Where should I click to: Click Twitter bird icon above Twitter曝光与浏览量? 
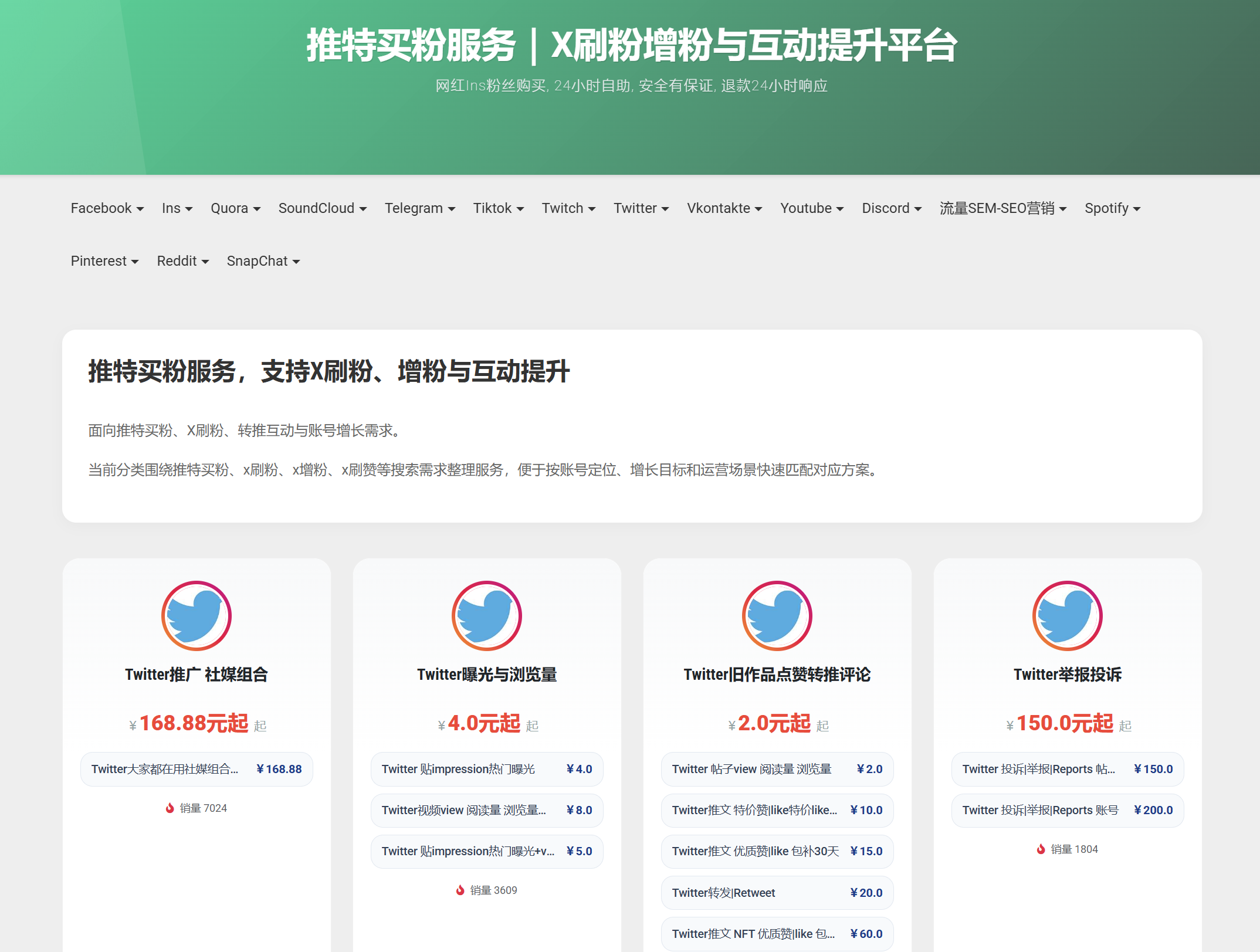coord(486,616)
